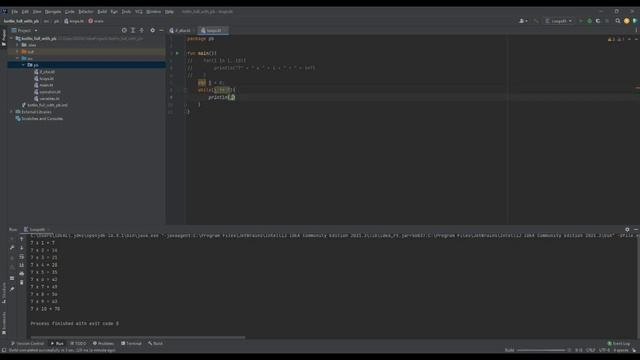Click Expand All in Project panel

(133, 31)
